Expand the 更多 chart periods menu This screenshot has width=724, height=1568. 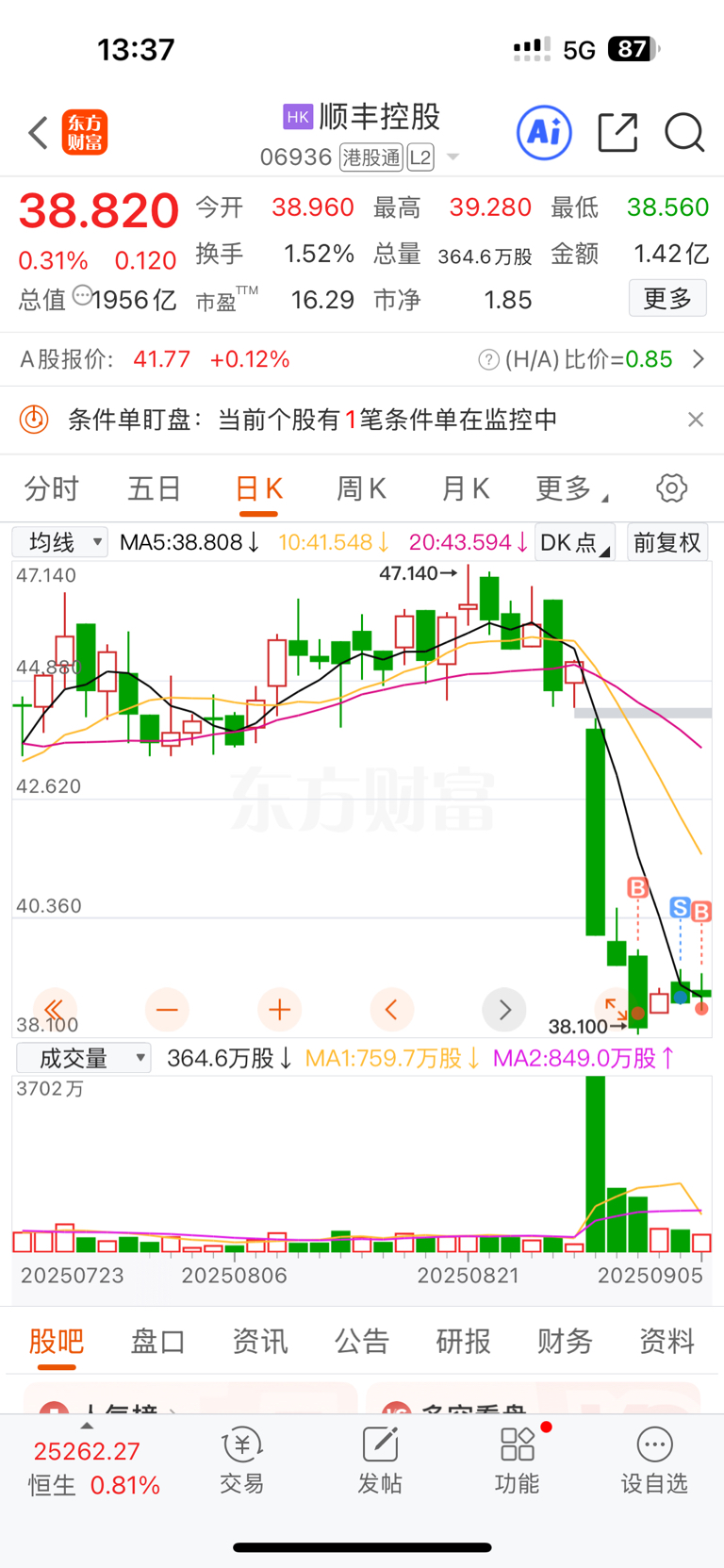pos(572,488)
